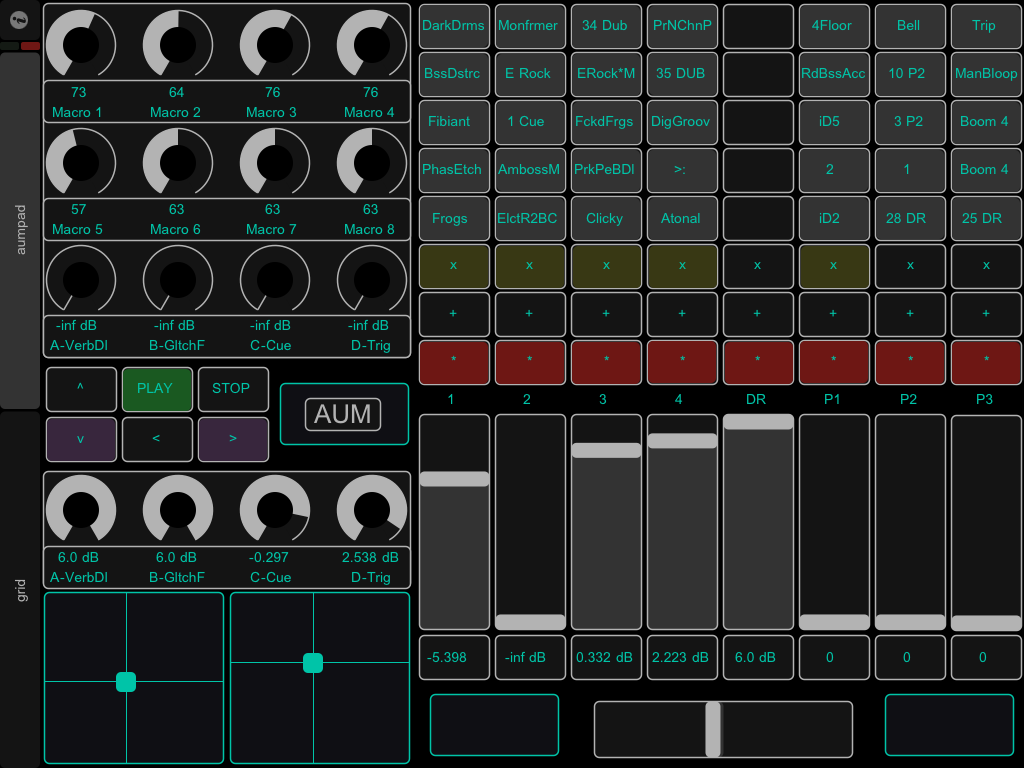Toggle the + button for channel 4
Viewport: 1024px width, 768px height.
coord(682,314)
